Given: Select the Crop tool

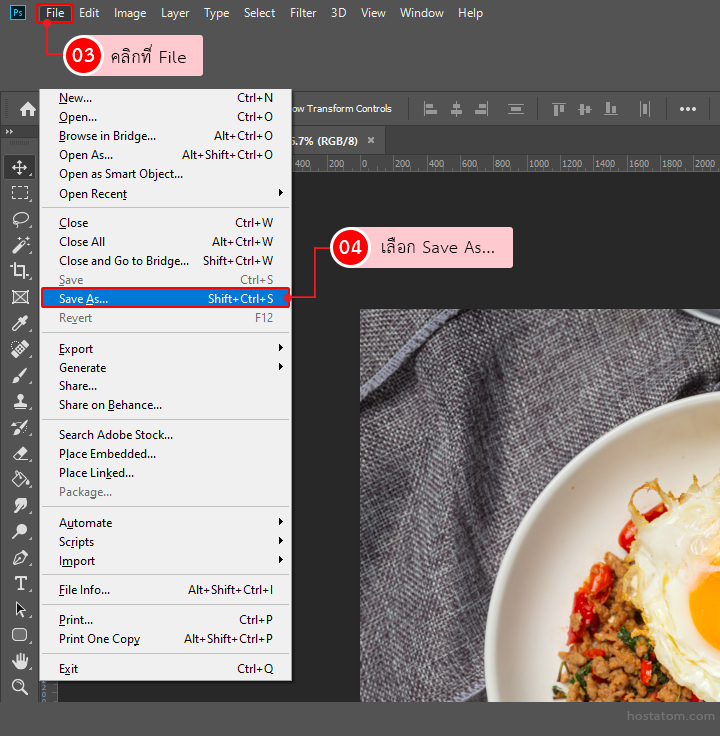Looking at the screenshot, I should [20, 271].
